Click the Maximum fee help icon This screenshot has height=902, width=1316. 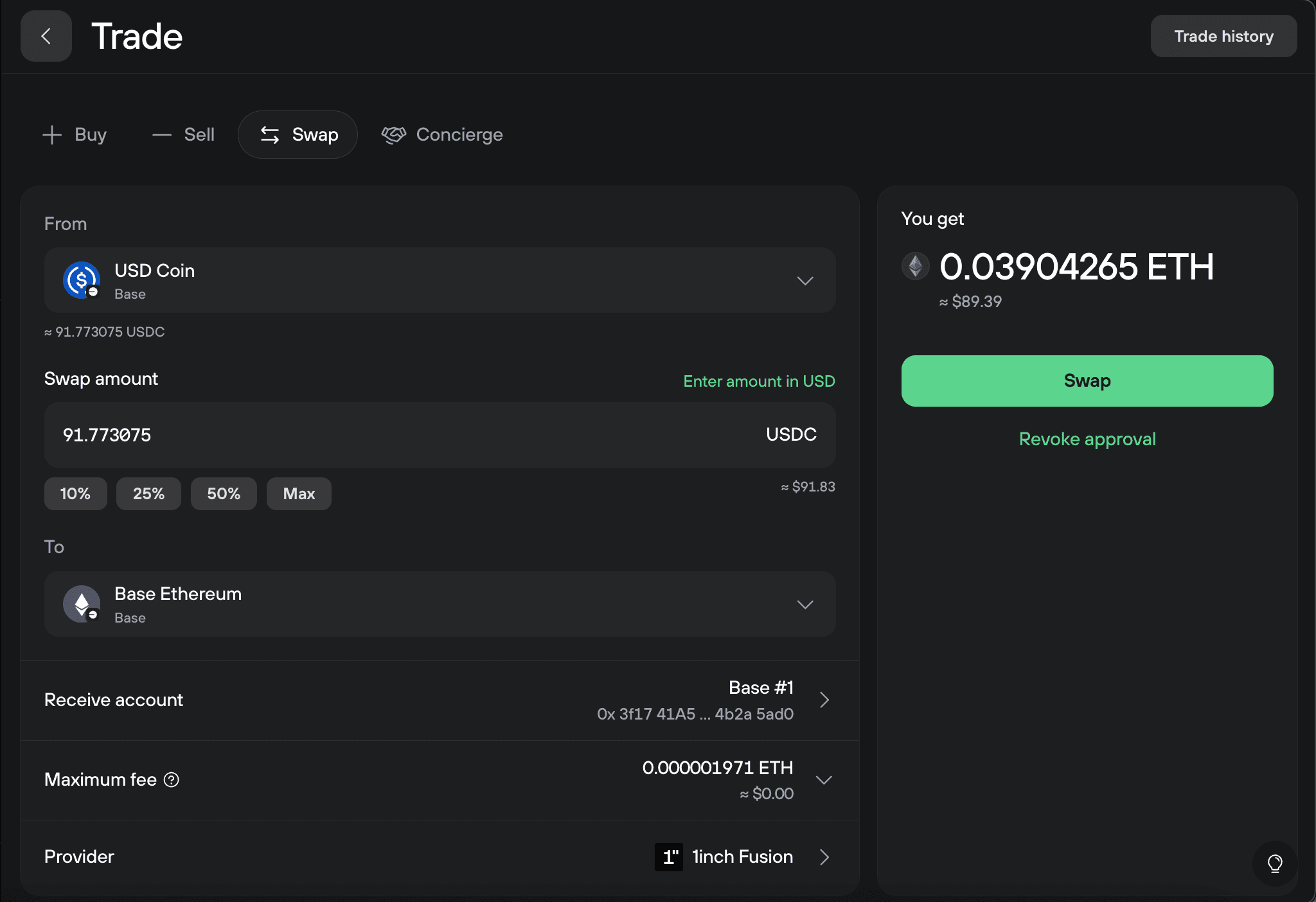(x=172, y=779)
